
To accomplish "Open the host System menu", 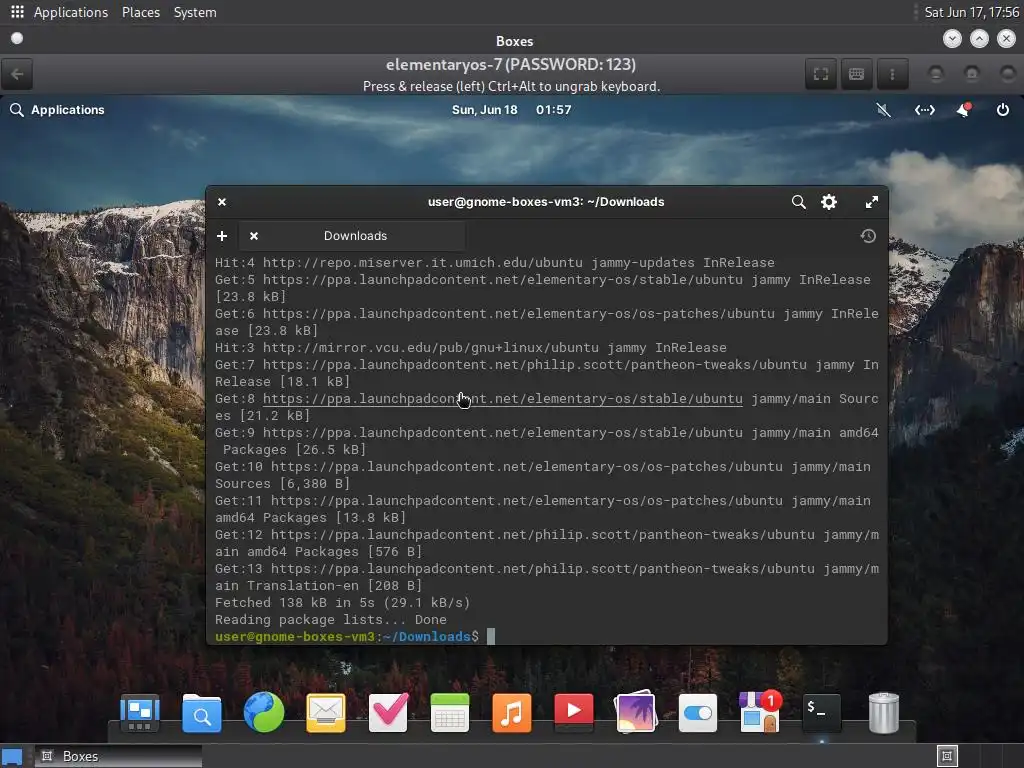I will (x=195, y=12).
